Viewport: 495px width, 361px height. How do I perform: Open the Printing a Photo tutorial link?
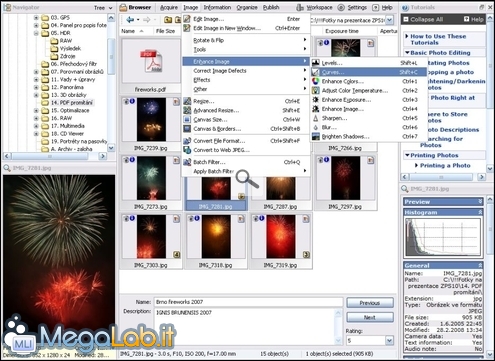(445, 165)
